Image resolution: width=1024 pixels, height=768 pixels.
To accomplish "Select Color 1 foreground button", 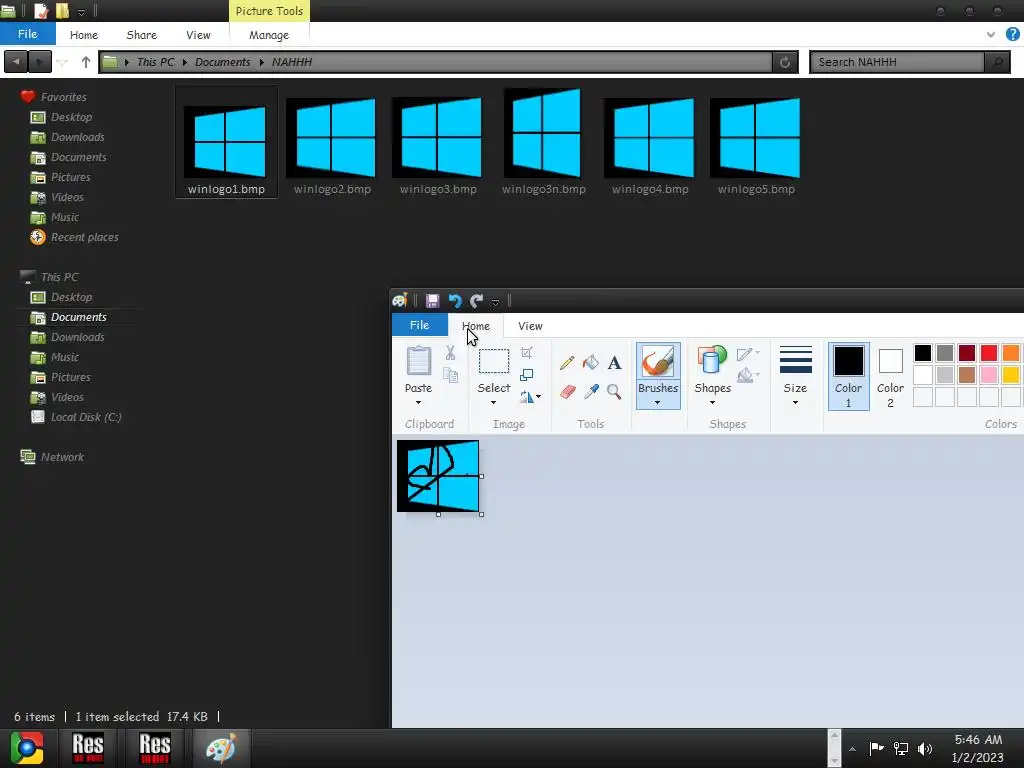I will 848,376.
